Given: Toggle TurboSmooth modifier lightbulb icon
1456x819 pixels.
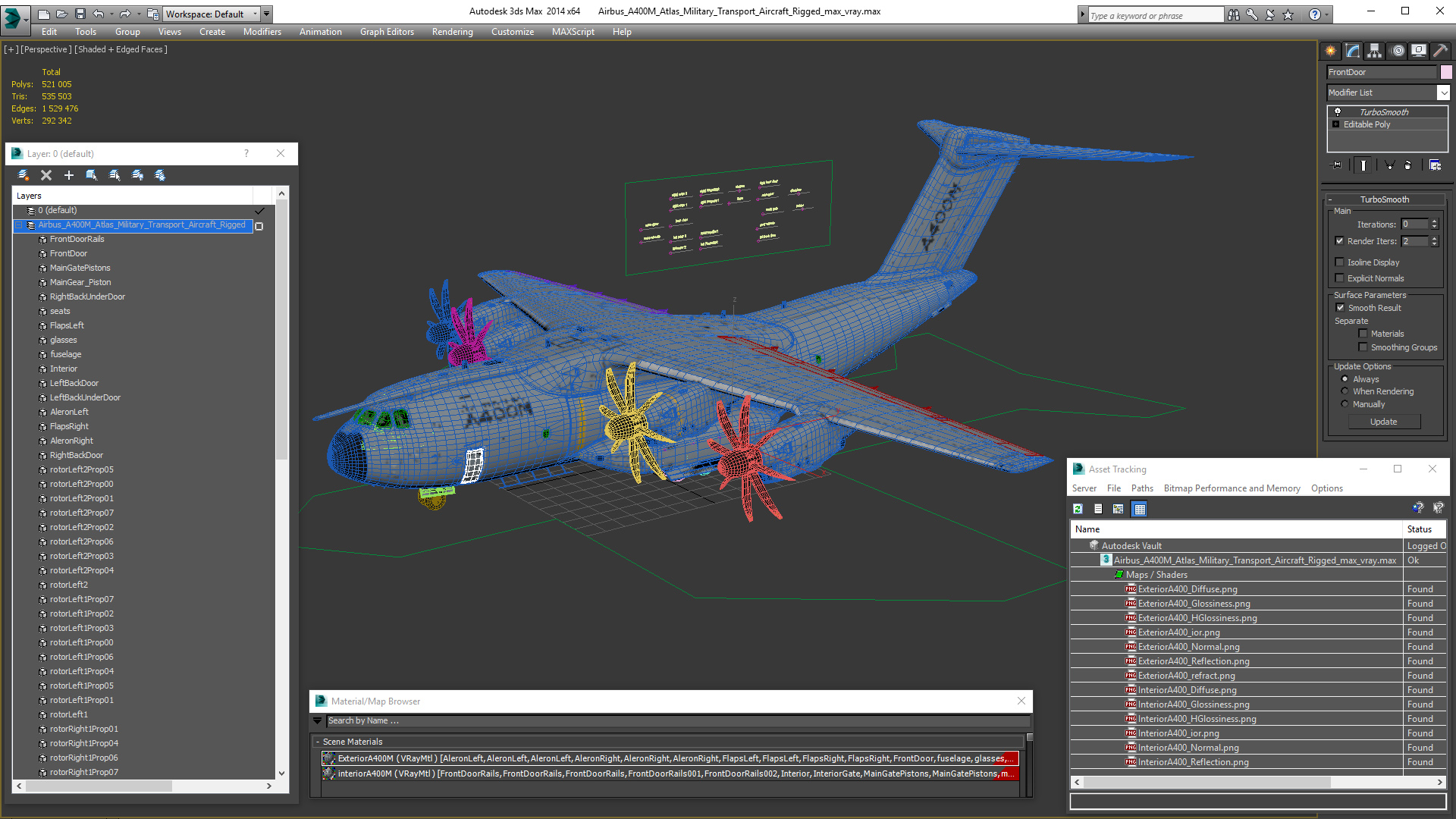Looking at the screenshot, I should coord(1338,112).
